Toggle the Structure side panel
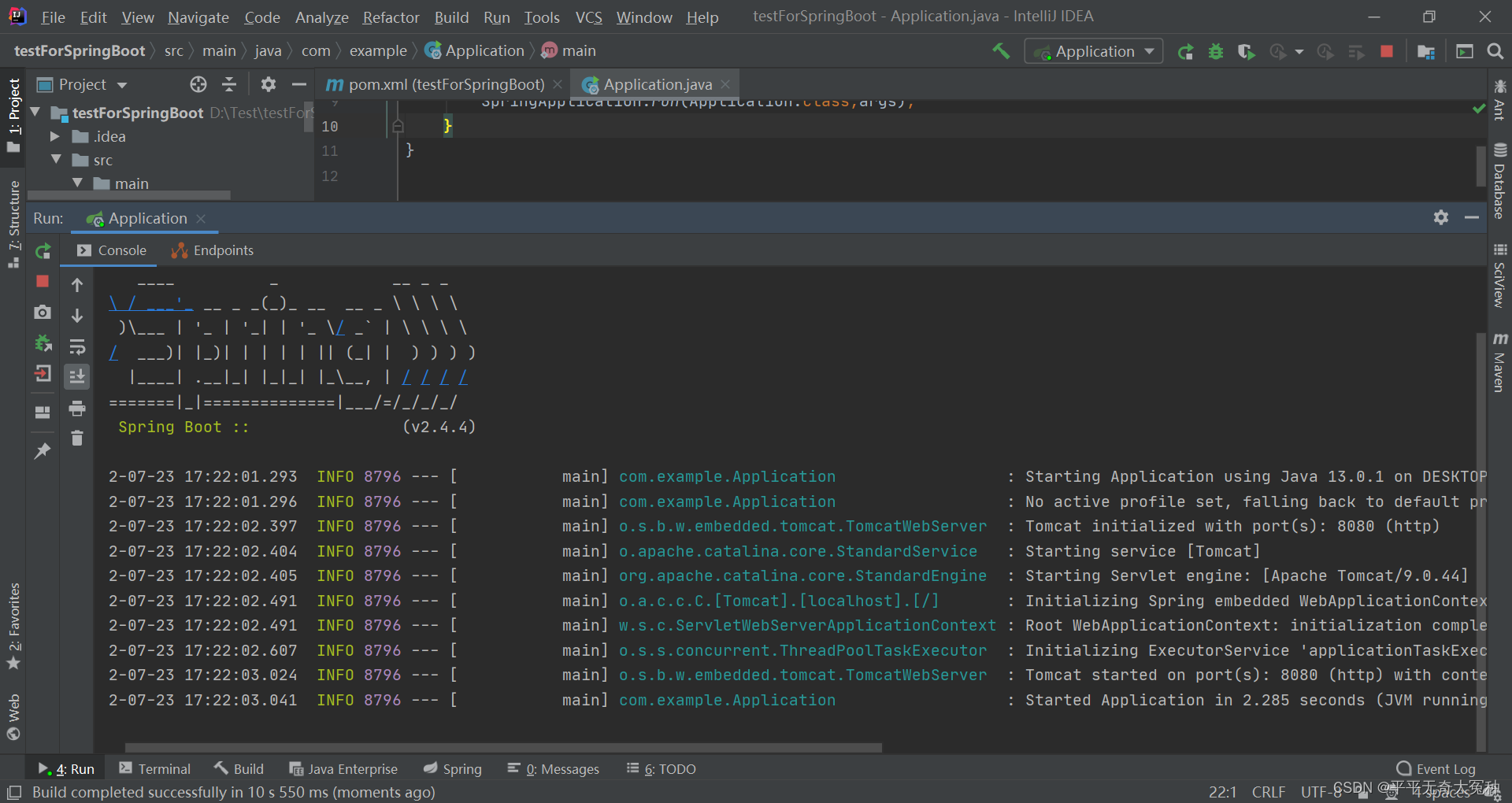1512x803 pixels. pos(13,224)
